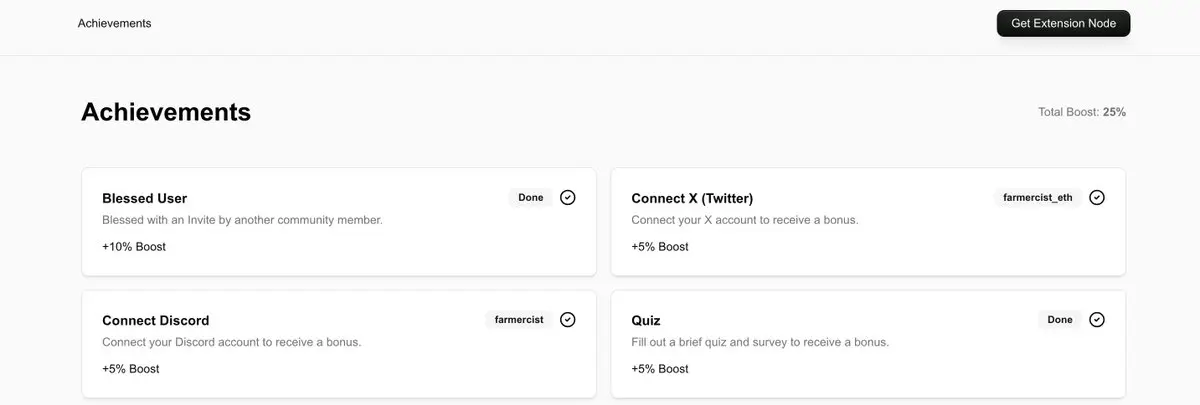
Task: Click the Quiz card description text
Action: click(x=760, y=342)
